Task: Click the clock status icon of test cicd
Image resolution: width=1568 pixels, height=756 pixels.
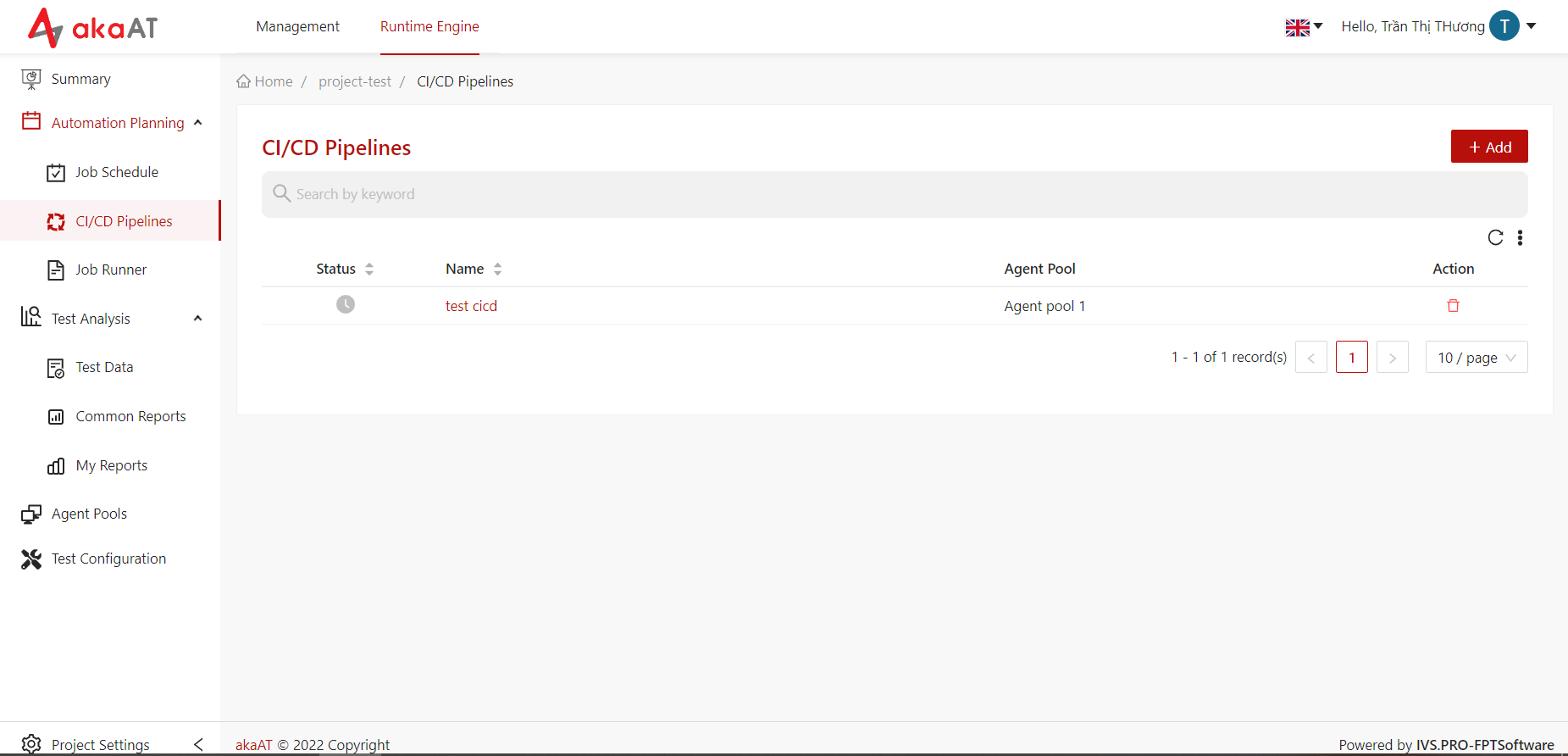Action: (x=346, y=304)
